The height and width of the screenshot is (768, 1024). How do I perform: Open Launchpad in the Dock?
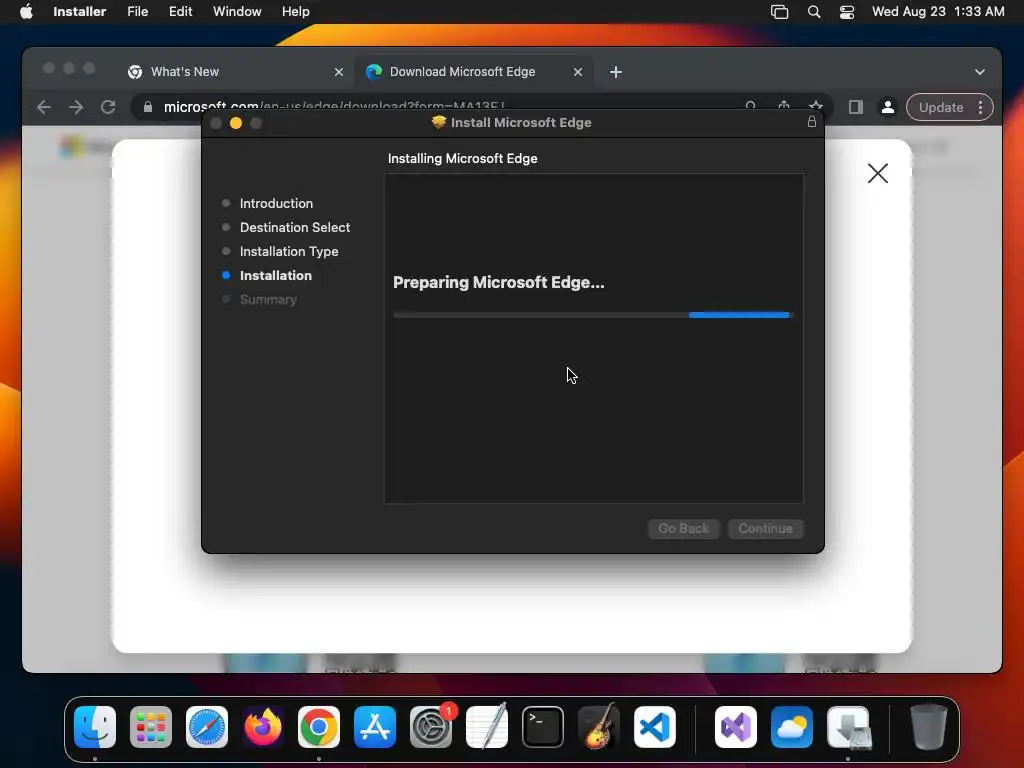click(151, 727)
